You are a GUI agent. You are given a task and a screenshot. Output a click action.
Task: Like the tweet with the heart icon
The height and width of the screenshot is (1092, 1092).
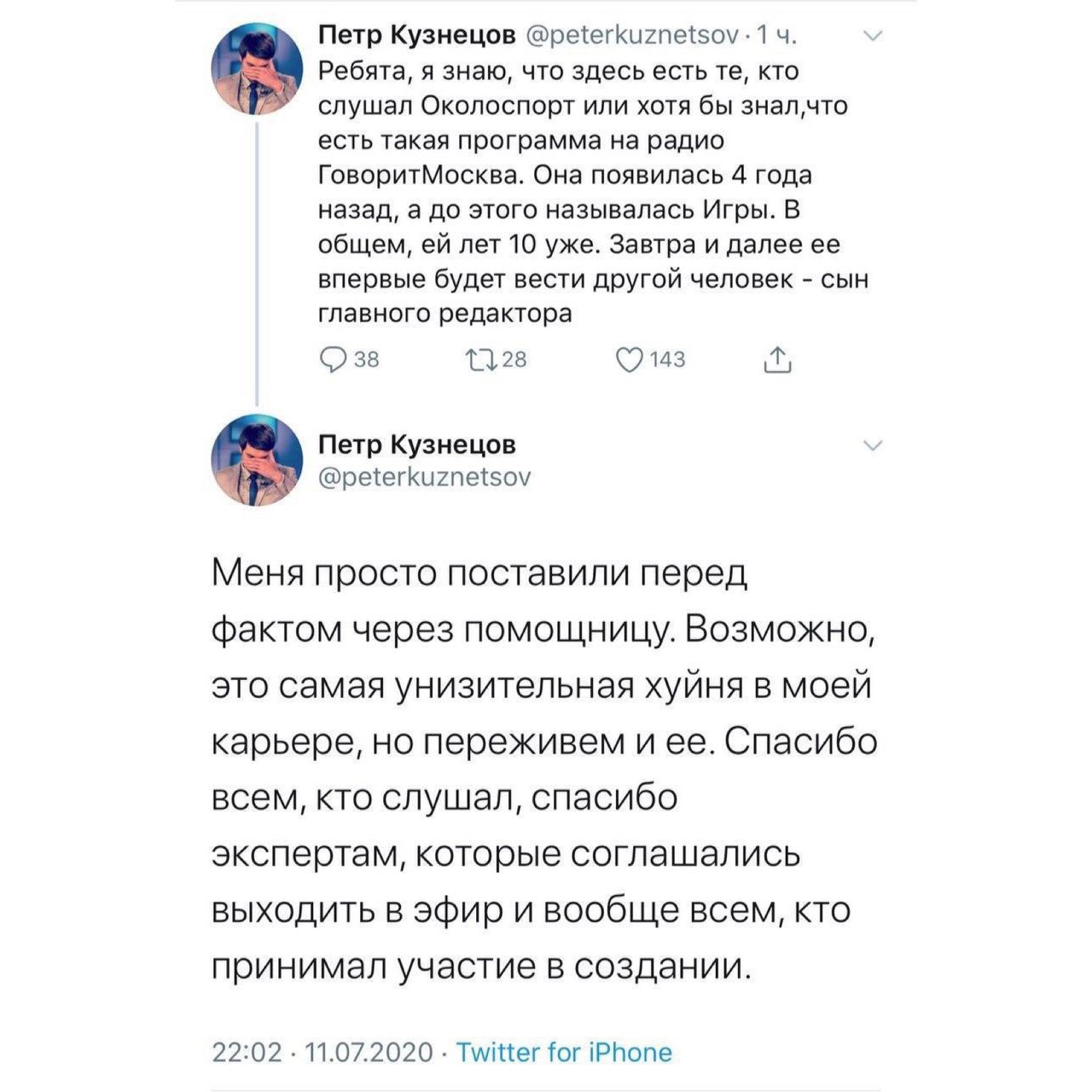pyautogui.click(x=629, y=361)
